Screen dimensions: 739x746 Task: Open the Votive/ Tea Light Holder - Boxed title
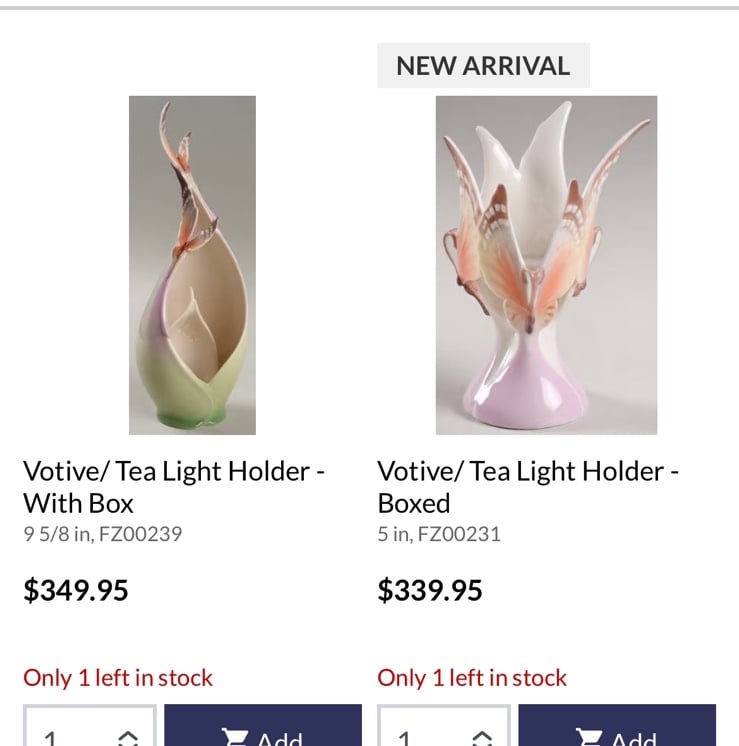(x=528, y=487)
